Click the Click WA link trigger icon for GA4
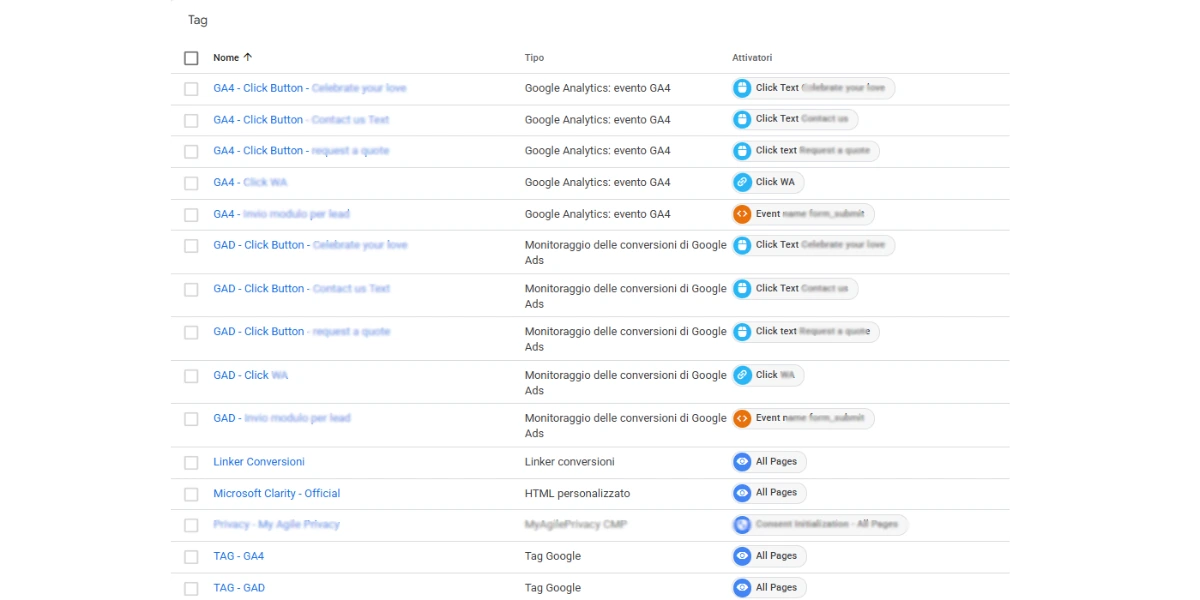This screenshot has width=1200, height=600. tap(742, 182)
